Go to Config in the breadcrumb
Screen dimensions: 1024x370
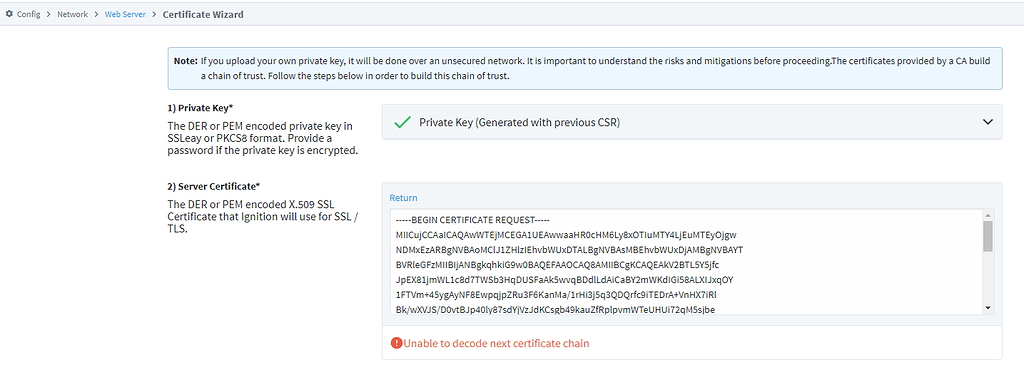pos(29,14)
